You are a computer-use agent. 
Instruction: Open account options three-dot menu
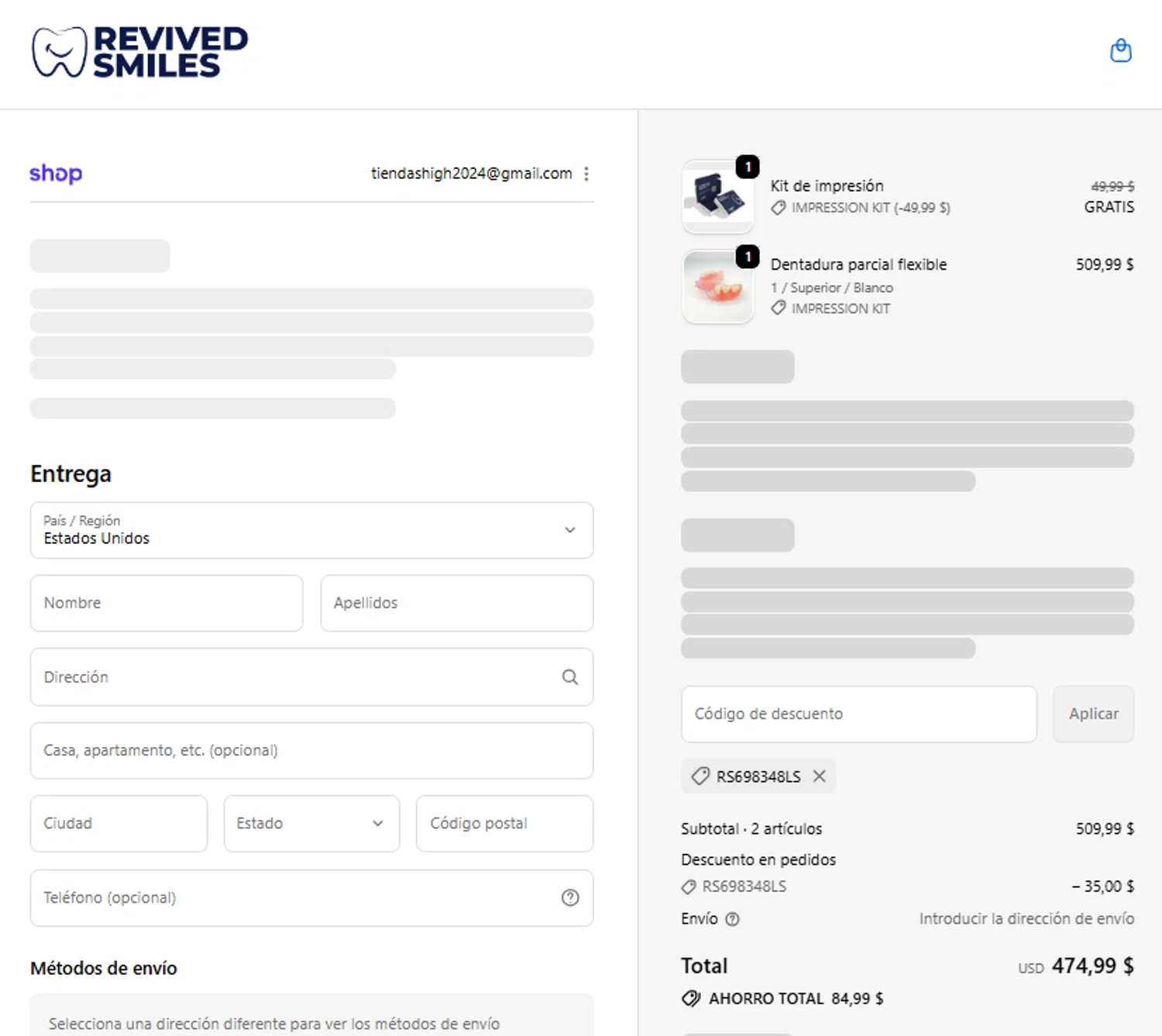tap(586, 174)
